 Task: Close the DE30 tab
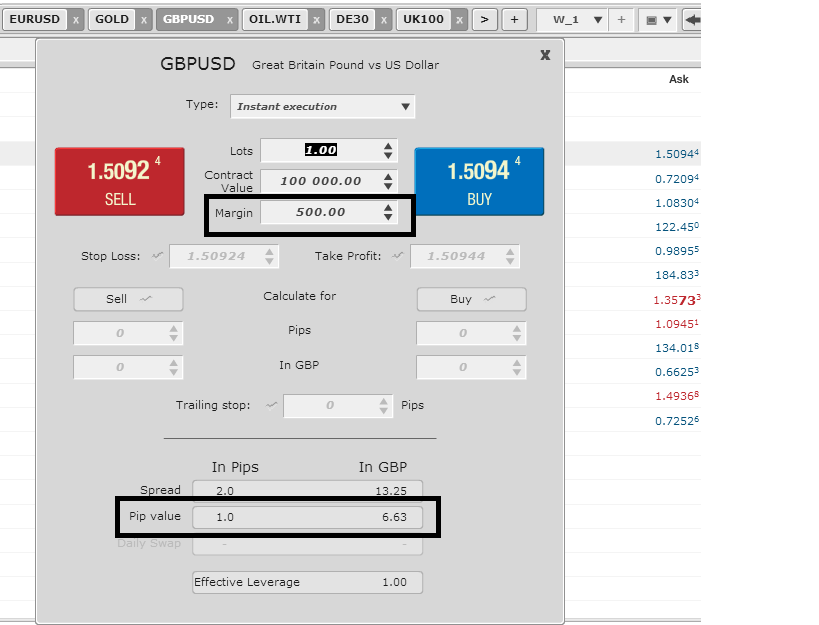(x=384, y=20)
